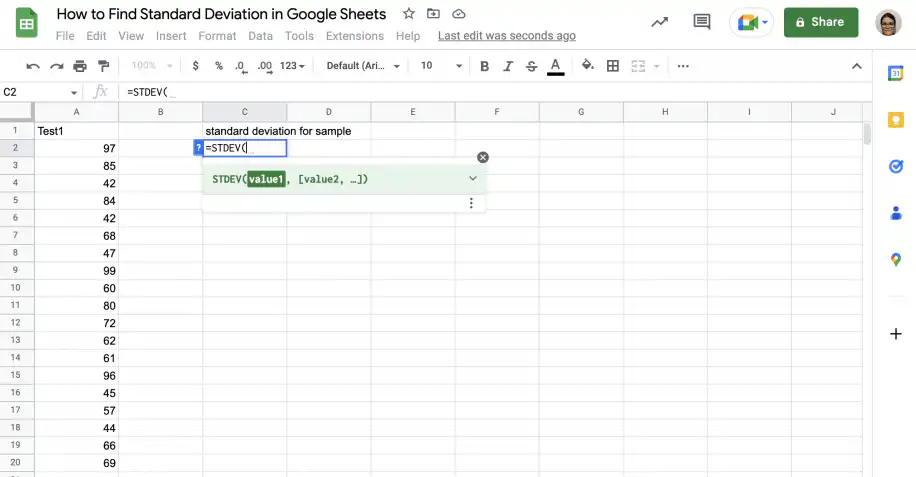Select row 10 header
The width and height of the screenshot is (916, 477).
coord(16,288)
